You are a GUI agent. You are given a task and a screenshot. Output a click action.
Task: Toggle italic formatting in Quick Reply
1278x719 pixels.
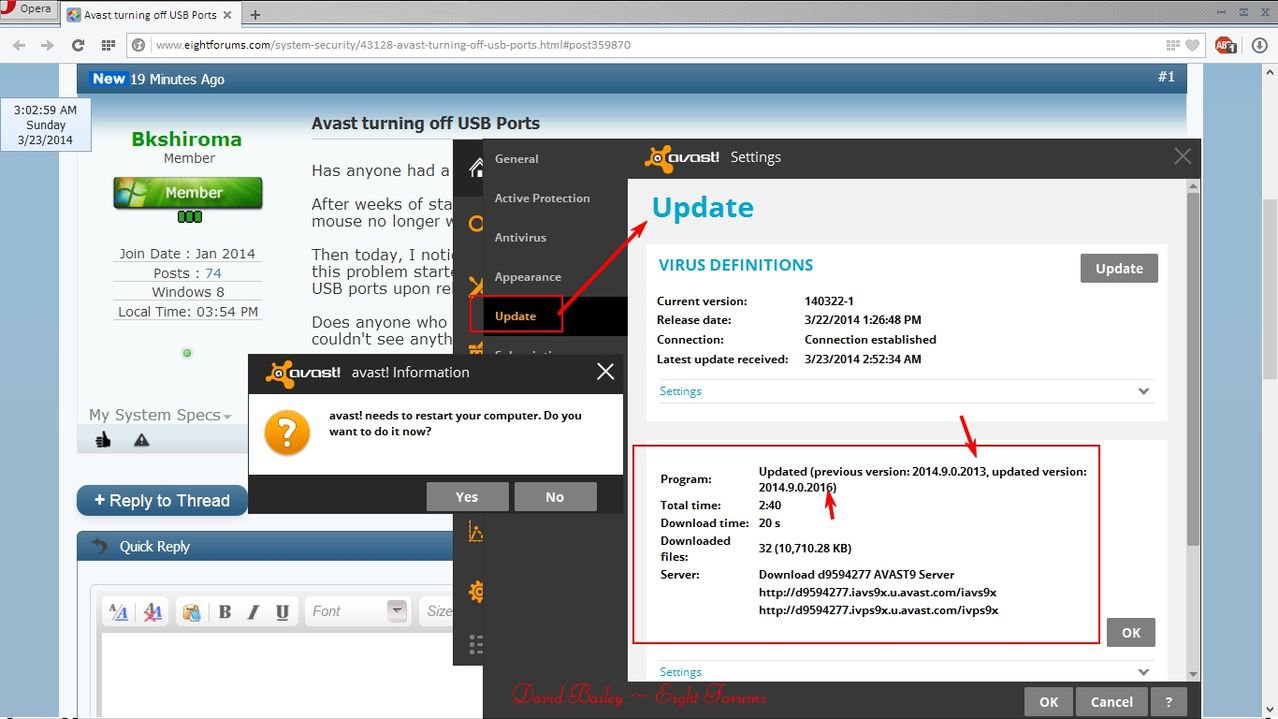(253, 612)
